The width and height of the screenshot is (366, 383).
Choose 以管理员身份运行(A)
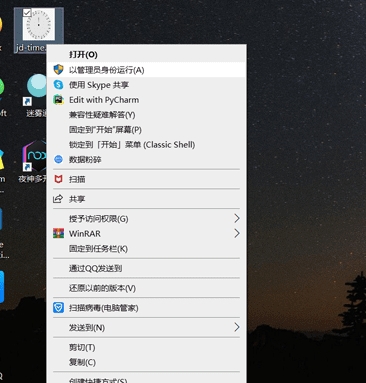point(147,70)
